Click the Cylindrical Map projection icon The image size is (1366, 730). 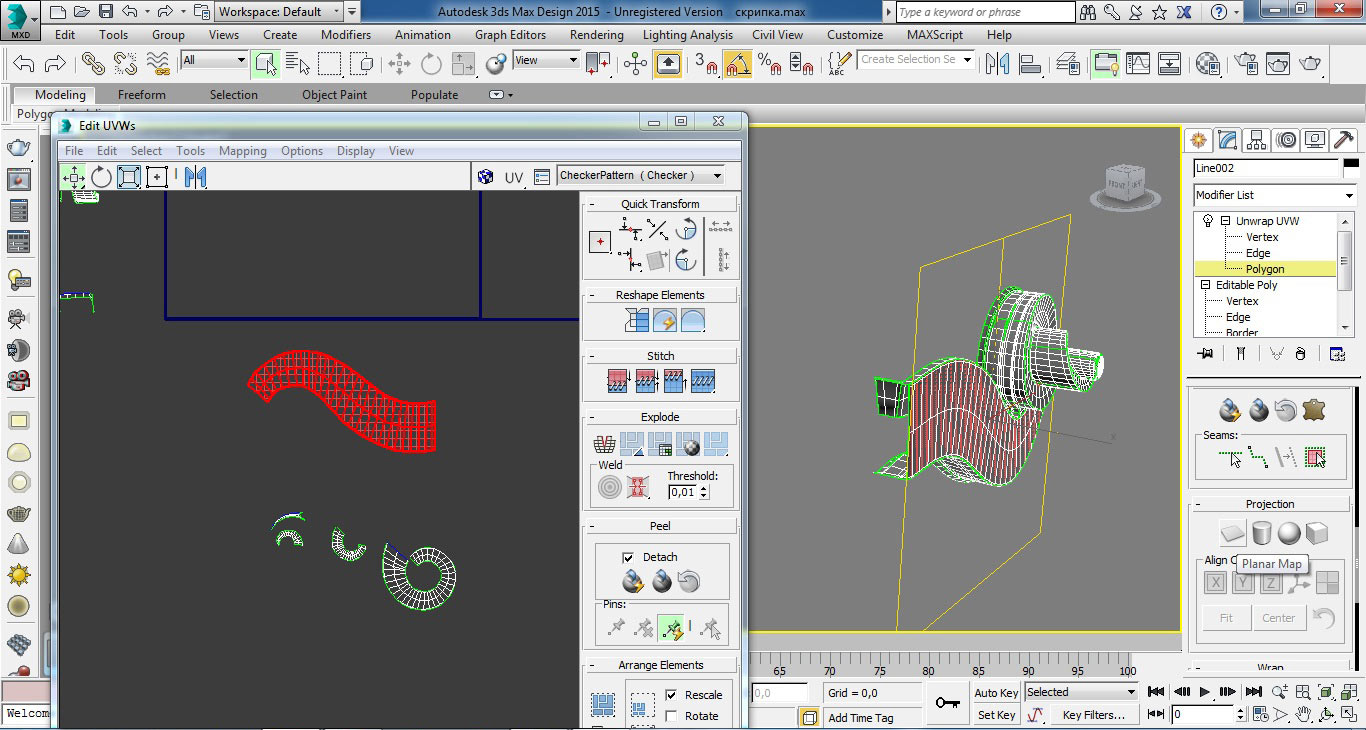coord(1261,533)
